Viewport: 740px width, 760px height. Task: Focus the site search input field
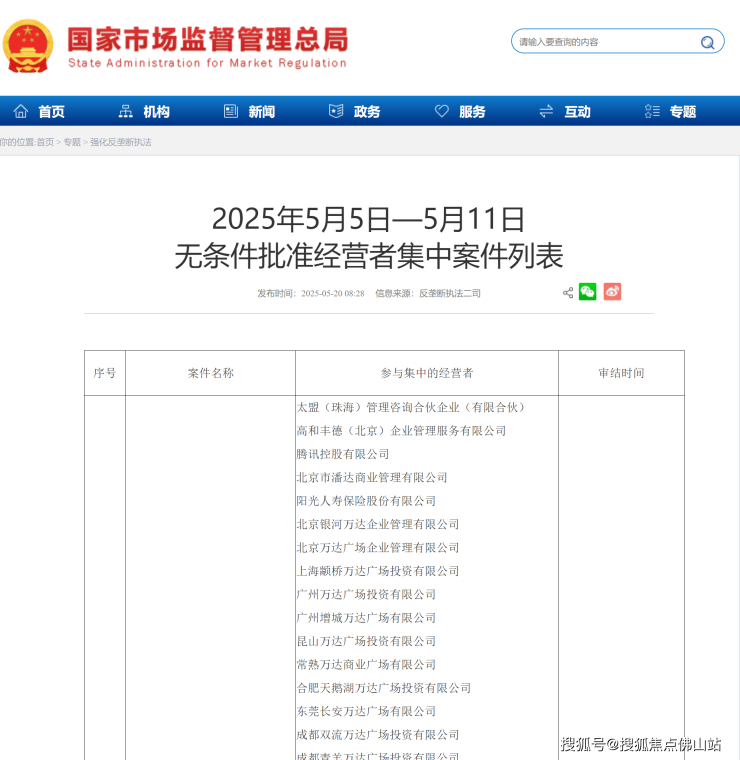pyautogui.click(x=617, y=41)
